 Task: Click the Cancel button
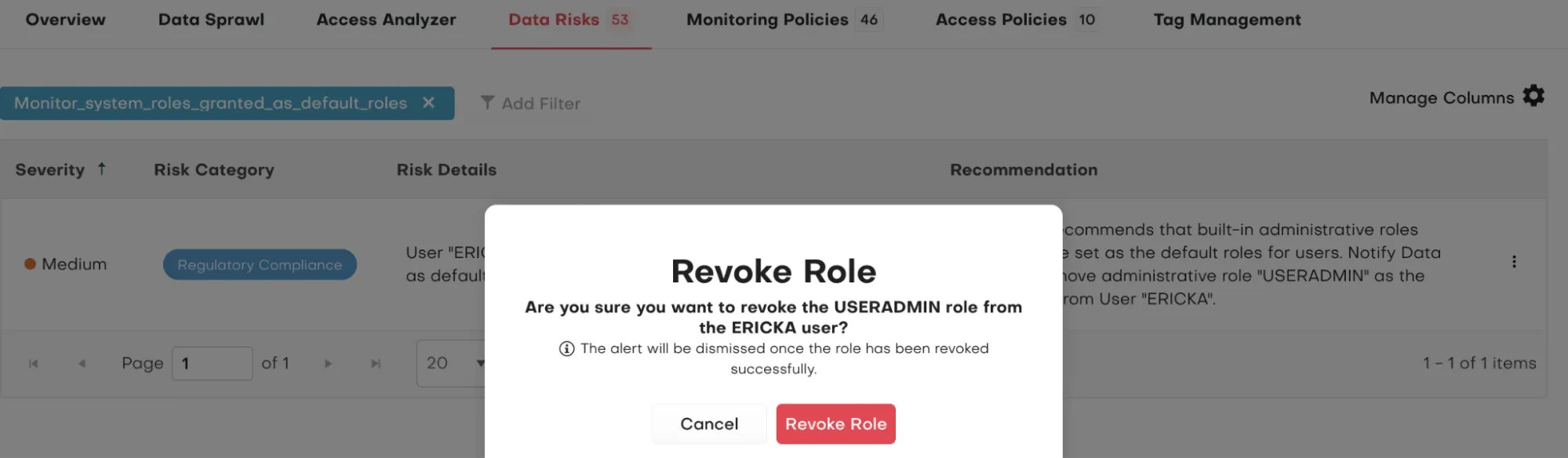click(708, 423)
